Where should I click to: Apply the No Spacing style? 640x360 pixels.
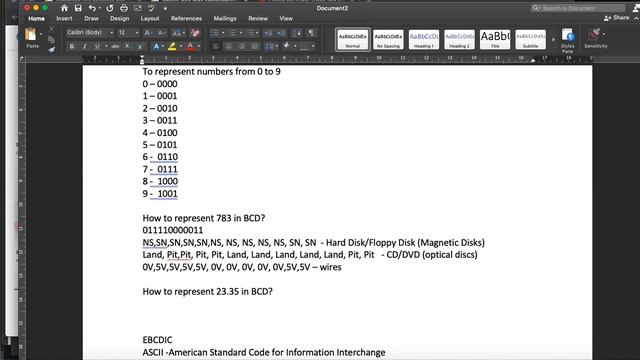click(x=388, y=40)
